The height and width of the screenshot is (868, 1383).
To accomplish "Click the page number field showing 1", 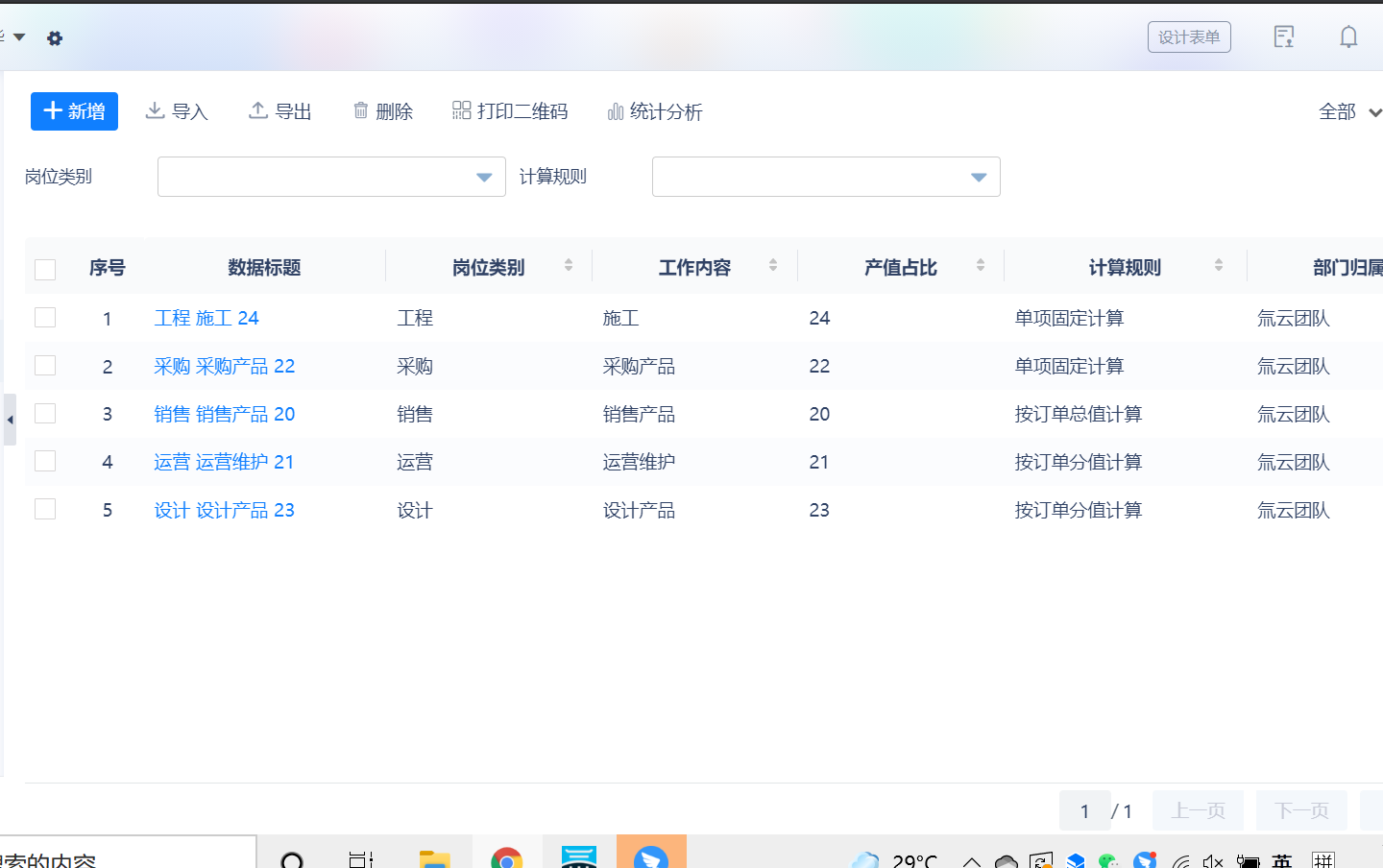I will click(x=1084, y=811).
